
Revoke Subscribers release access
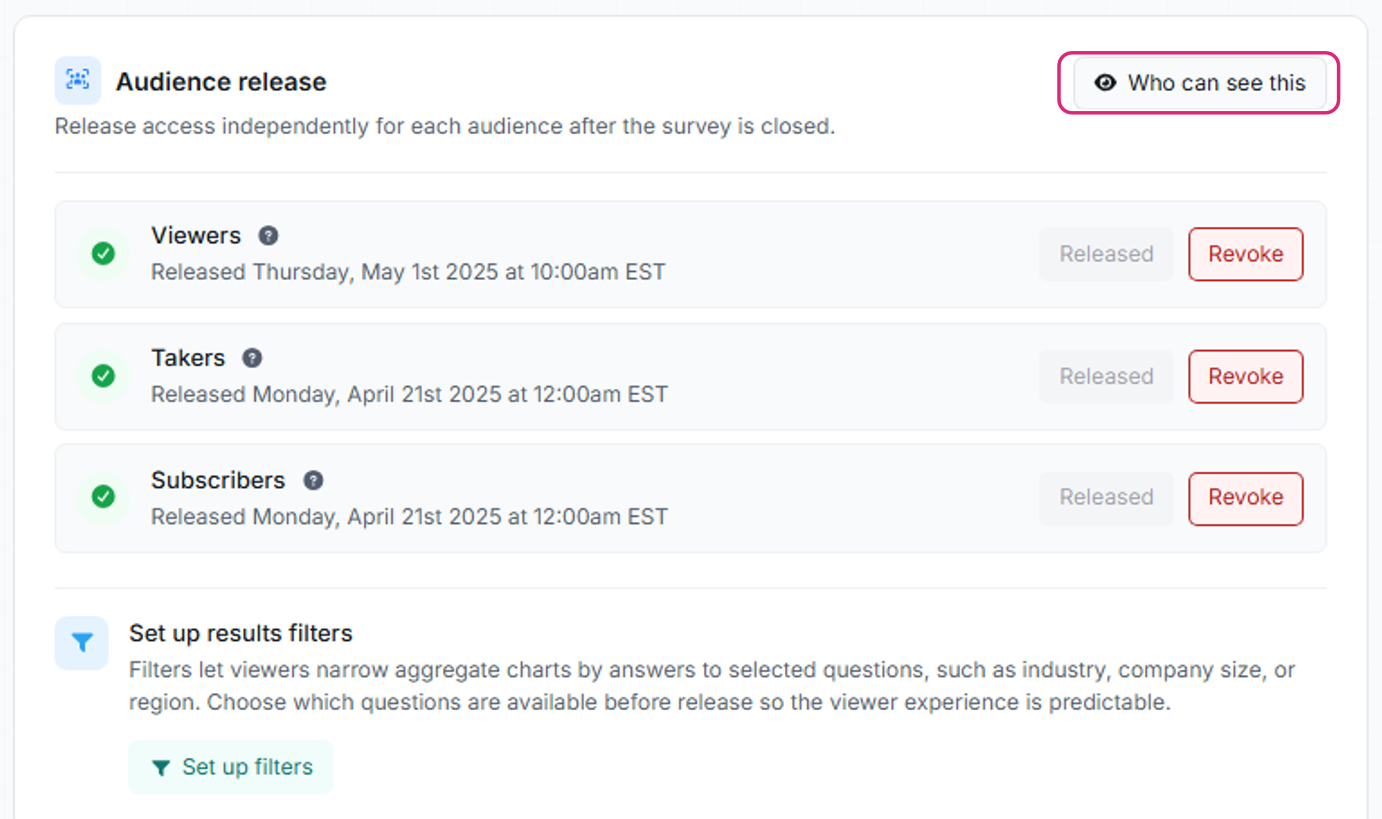coord(1246,498)
